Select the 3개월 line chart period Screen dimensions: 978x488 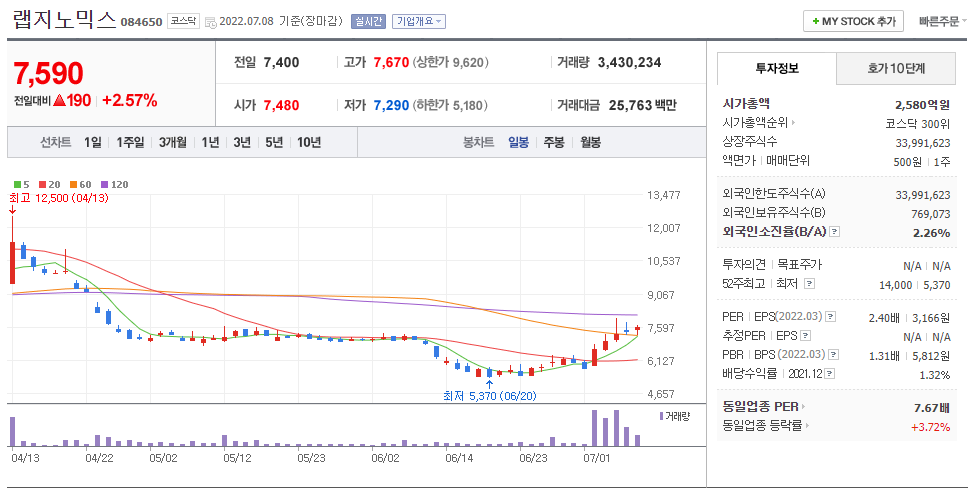(173, 142)
